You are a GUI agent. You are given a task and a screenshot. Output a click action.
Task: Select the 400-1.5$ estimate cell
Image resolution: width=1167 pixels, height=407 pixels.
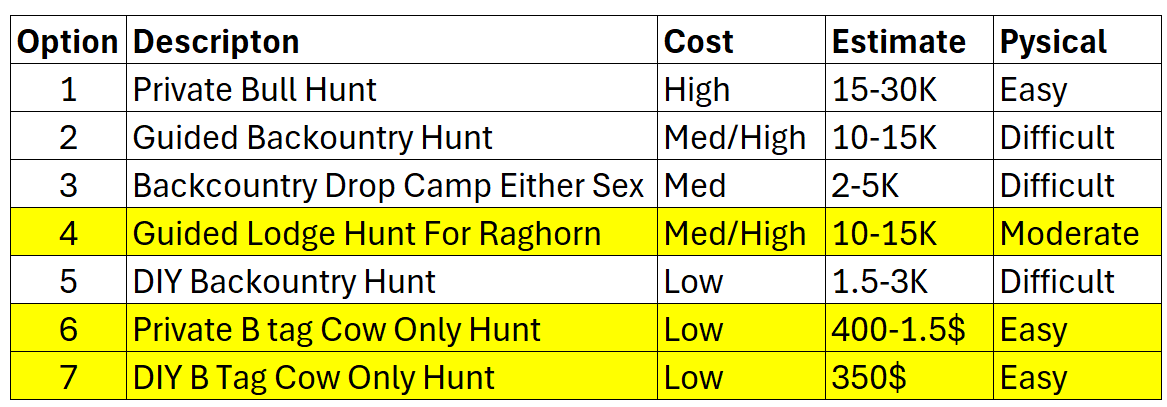click(898, 329)
